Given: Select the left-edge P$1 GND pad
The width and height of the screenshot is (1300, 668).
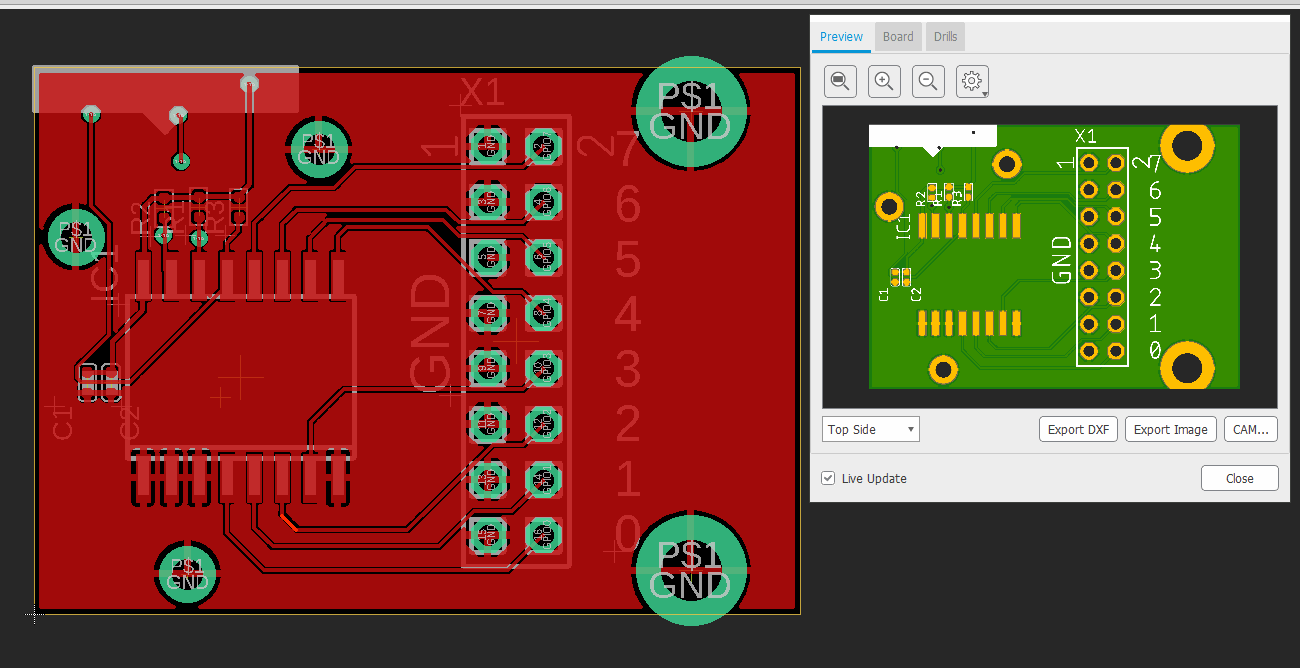Looking at the screenshot, I should 76,237.
